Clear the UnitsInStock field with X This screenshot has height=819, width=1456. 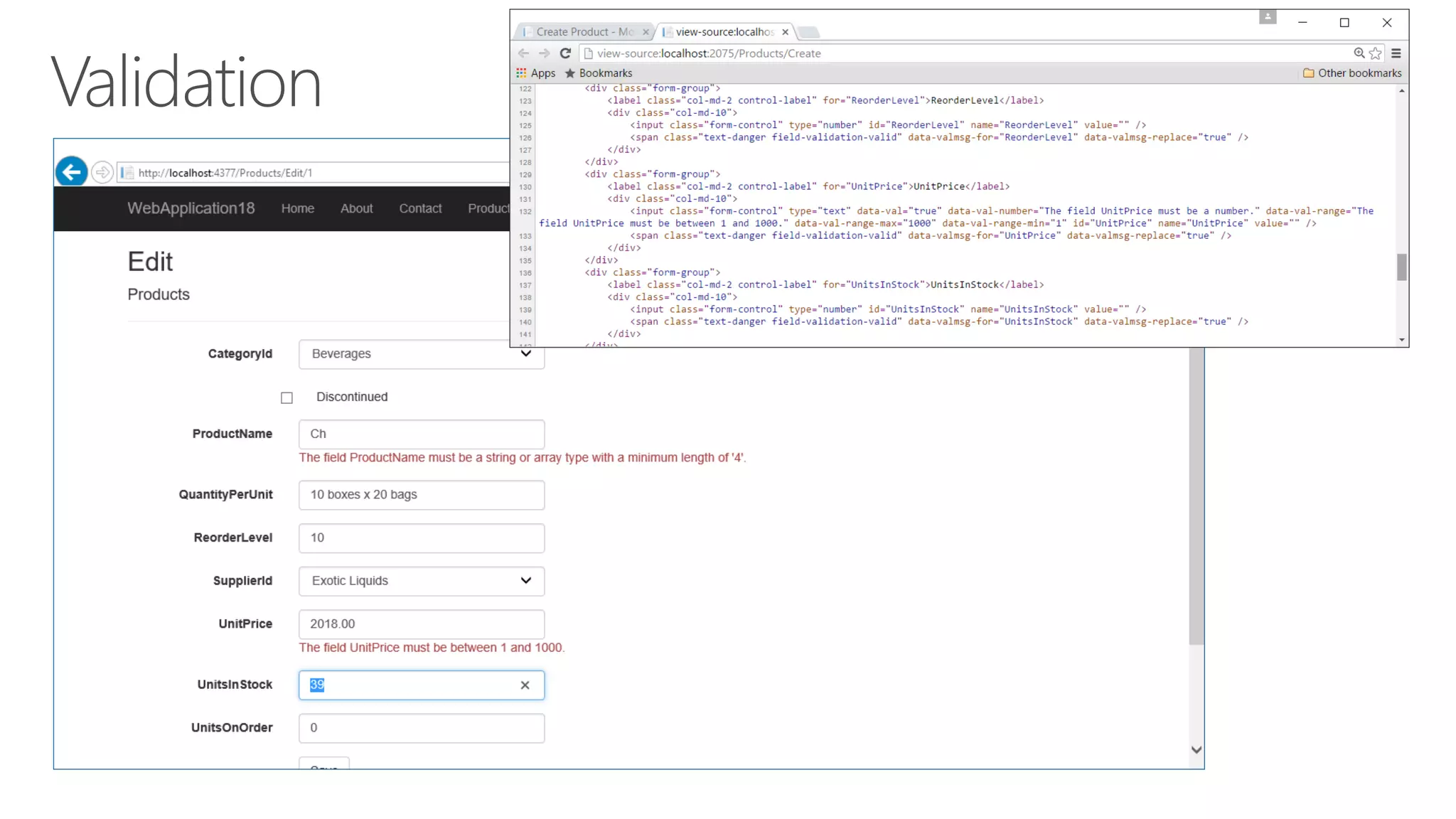pos(525,685)
